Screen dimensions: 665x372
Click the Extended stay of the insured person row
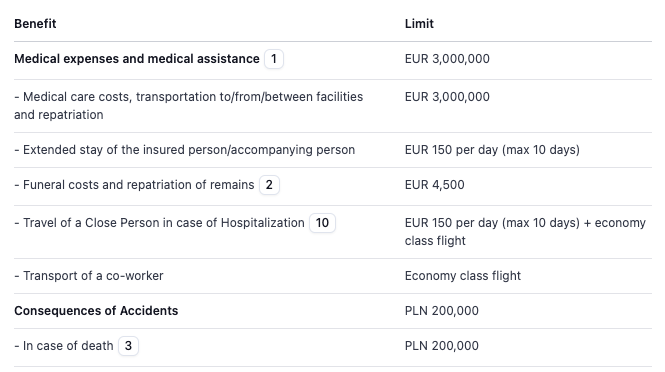[x=333, y=150]
